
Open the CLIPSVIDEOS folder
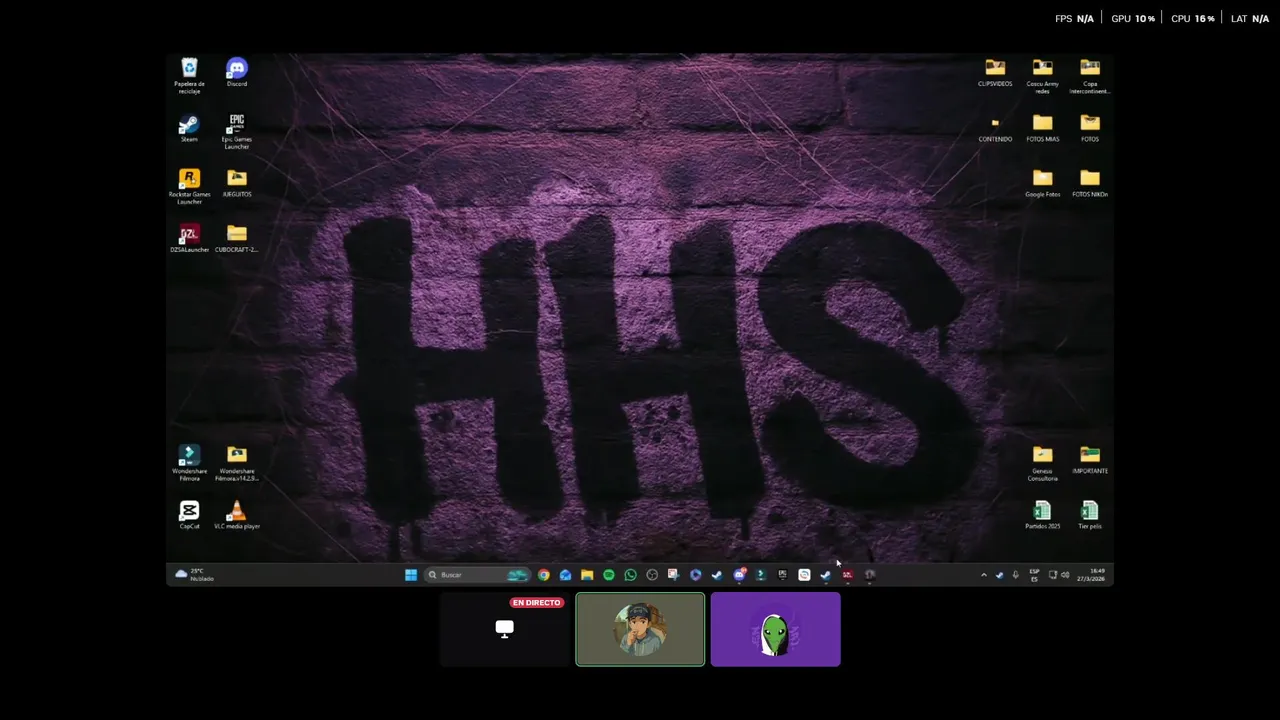click(995, 72)
